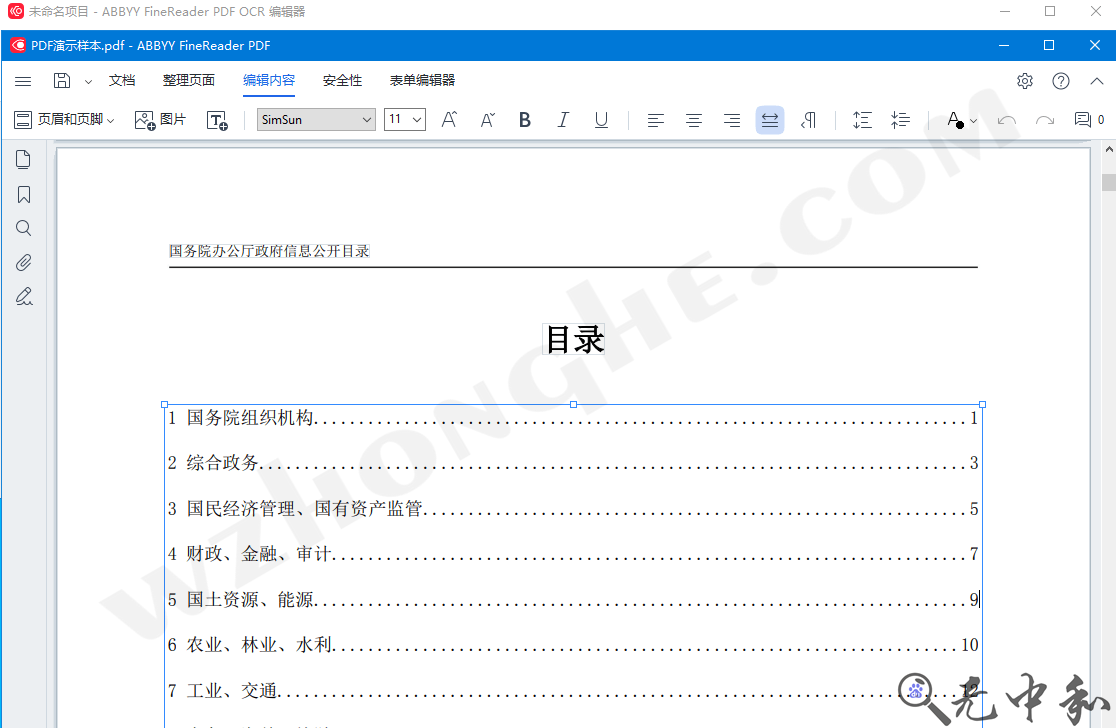Select the add text block tool
The image size is (1116, 728).
[217, 119]
